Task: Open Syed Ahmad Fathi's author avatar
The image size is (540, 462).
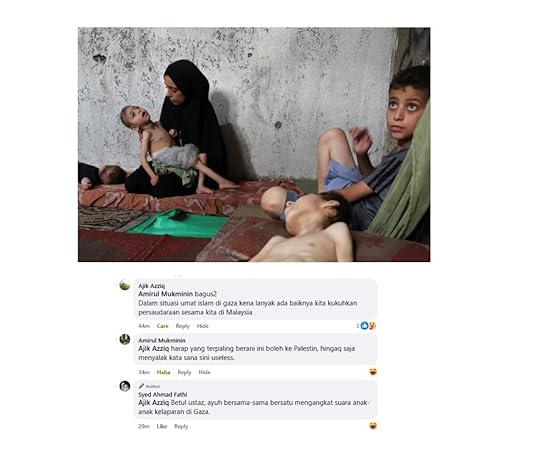Action: [125, 386]
